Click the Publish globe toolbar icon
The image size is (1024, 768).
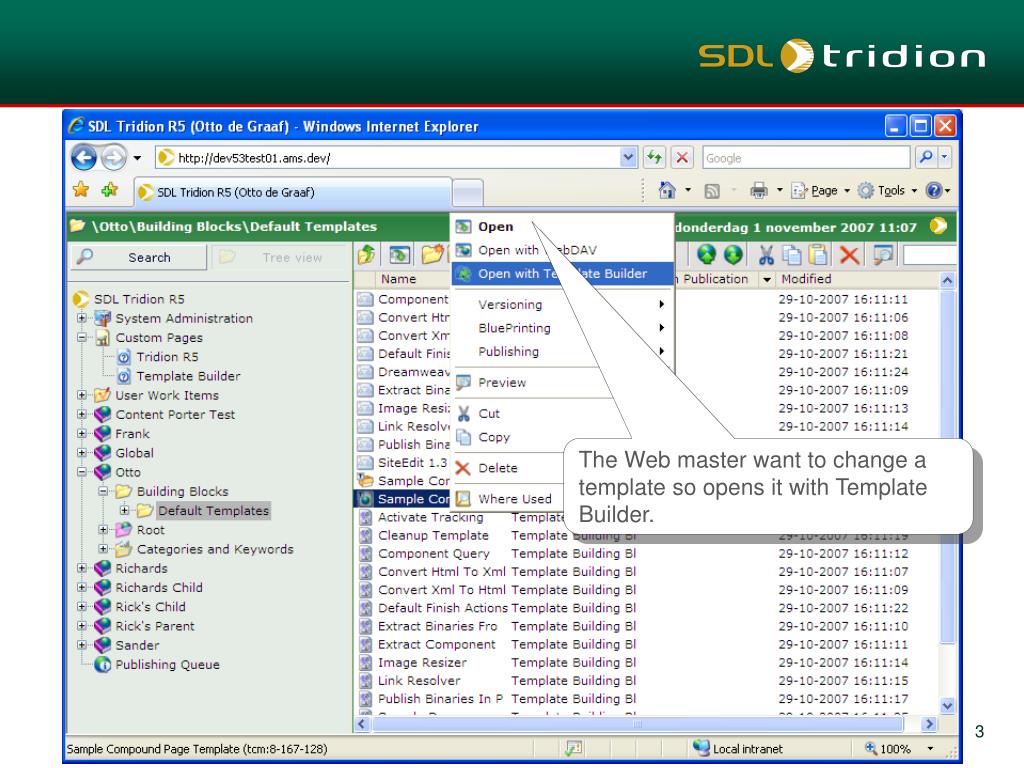[x=706, y=255]
